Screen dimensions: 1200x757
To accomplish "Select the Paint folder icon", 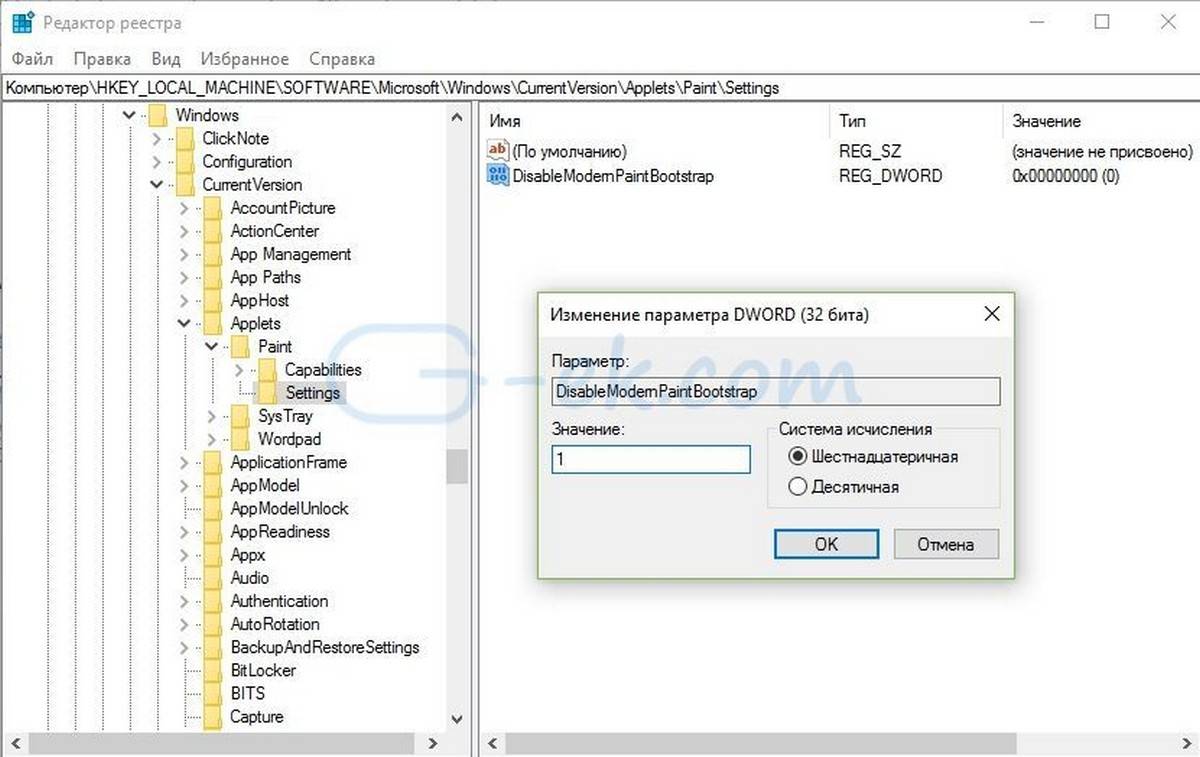I will pos(241,346).
